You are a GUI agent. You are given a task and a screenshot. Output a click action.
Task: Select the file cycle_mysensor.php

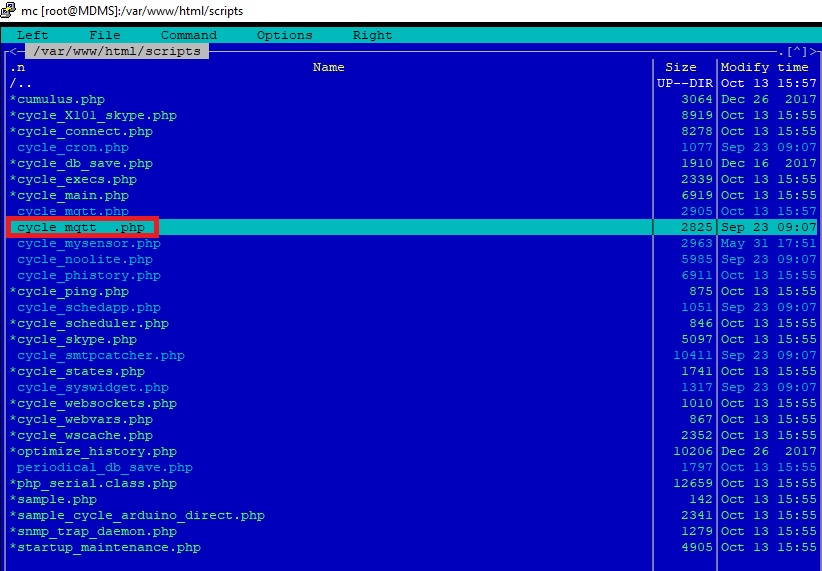89,243
